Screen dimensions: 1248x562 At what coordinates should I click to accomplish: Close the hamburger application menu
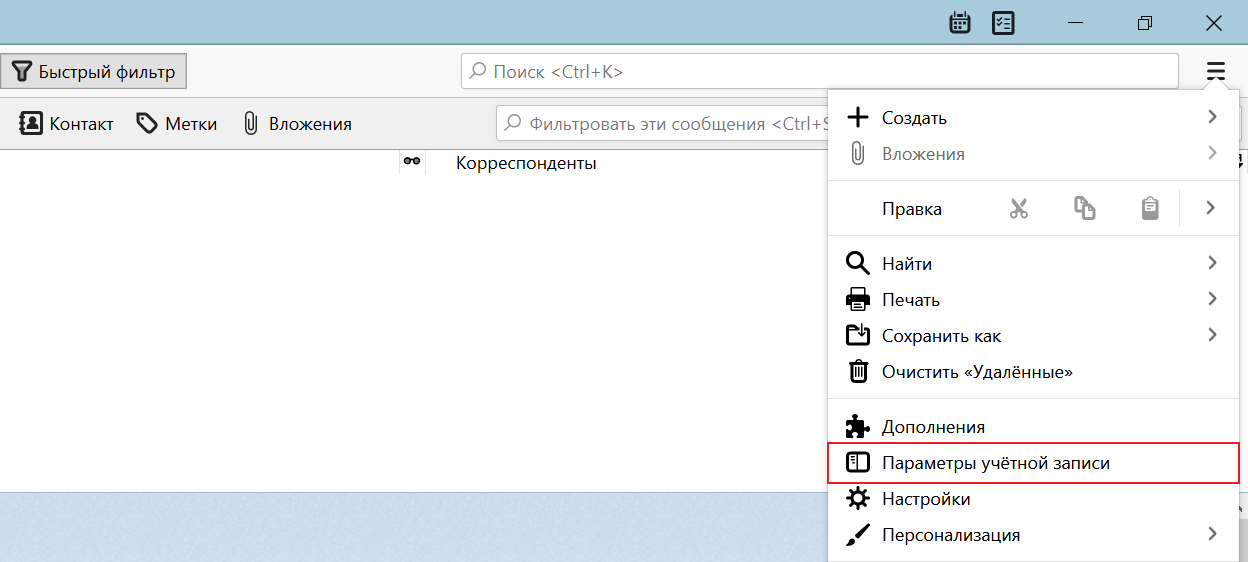(x=1215, y=71)
